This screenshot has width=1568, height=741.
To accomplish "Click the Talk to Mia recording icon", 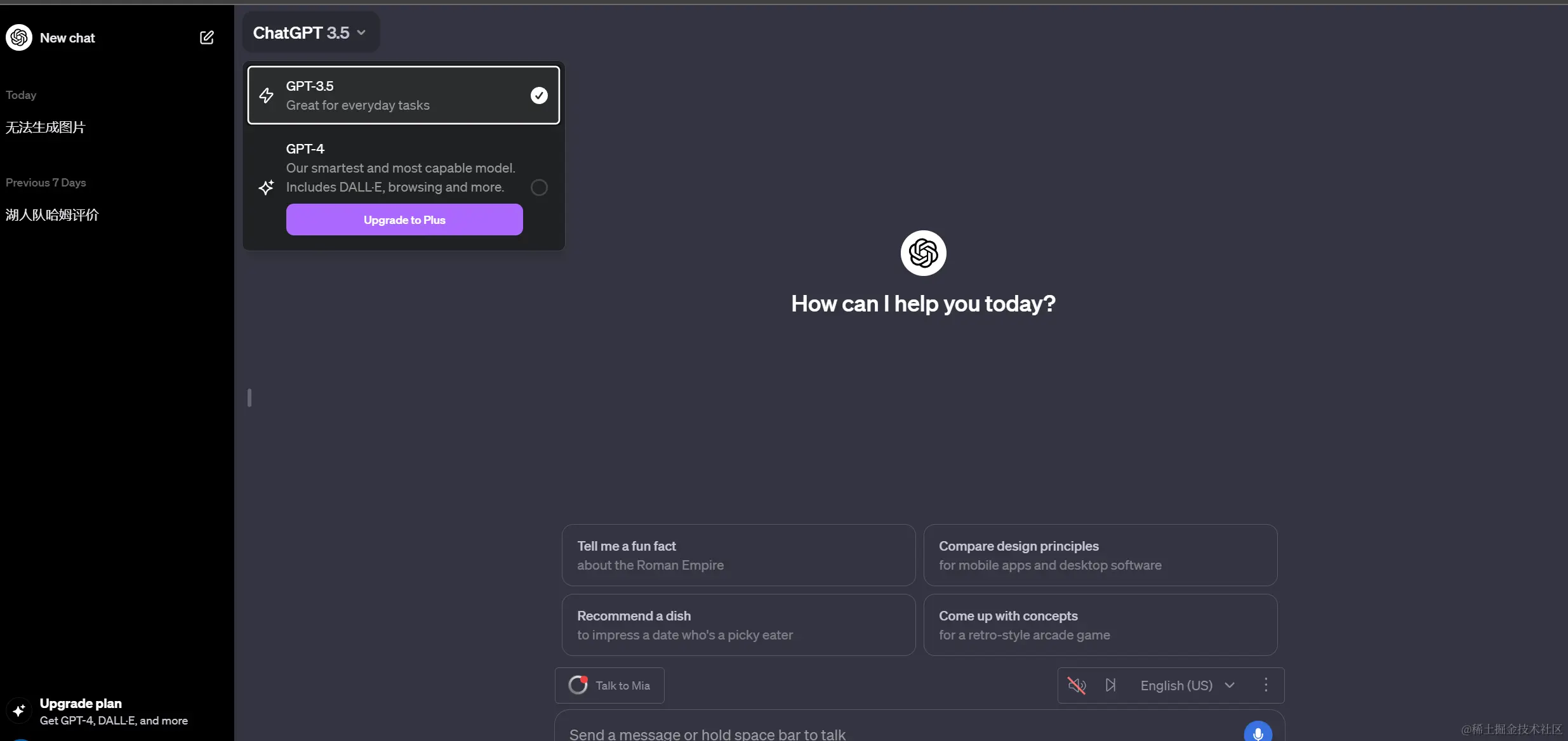I will tap(578, 685).
